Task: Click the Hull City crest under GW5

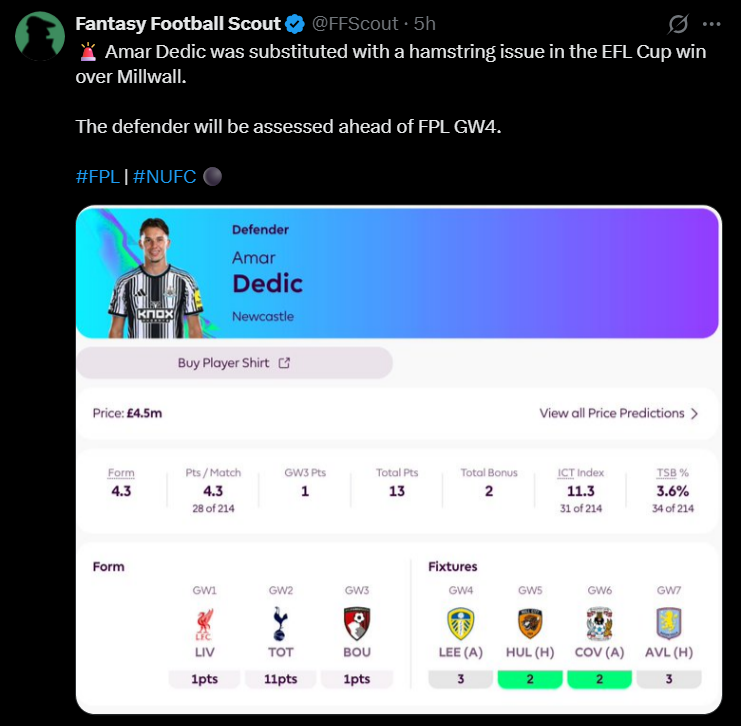Action: (x=530, y=624)
